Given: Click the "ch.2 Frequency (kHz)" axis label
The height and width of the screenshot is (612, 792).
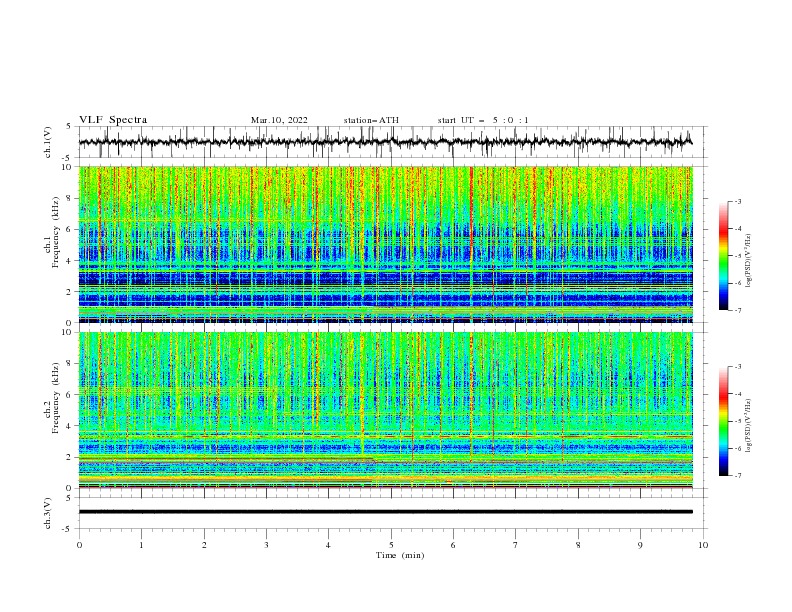Looking at the screenshot, I should pyautogui.click(x=52, y=398).
